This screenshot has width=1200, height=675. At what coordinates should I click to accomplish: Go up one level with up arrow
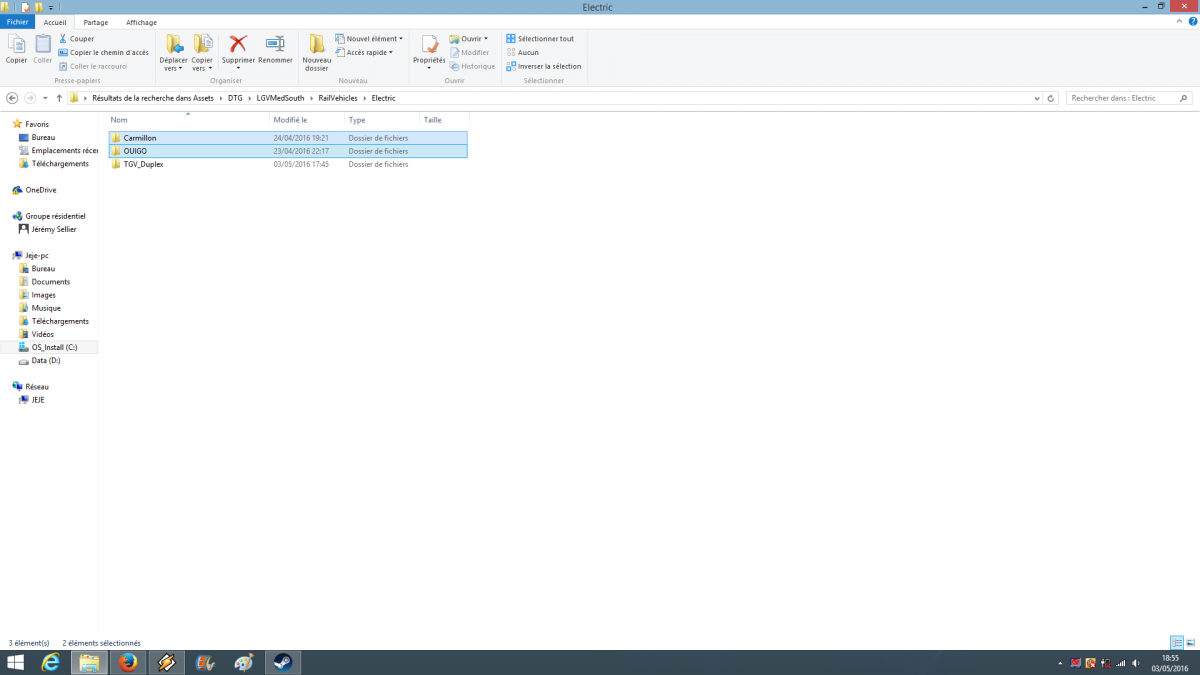pos(60,98)
